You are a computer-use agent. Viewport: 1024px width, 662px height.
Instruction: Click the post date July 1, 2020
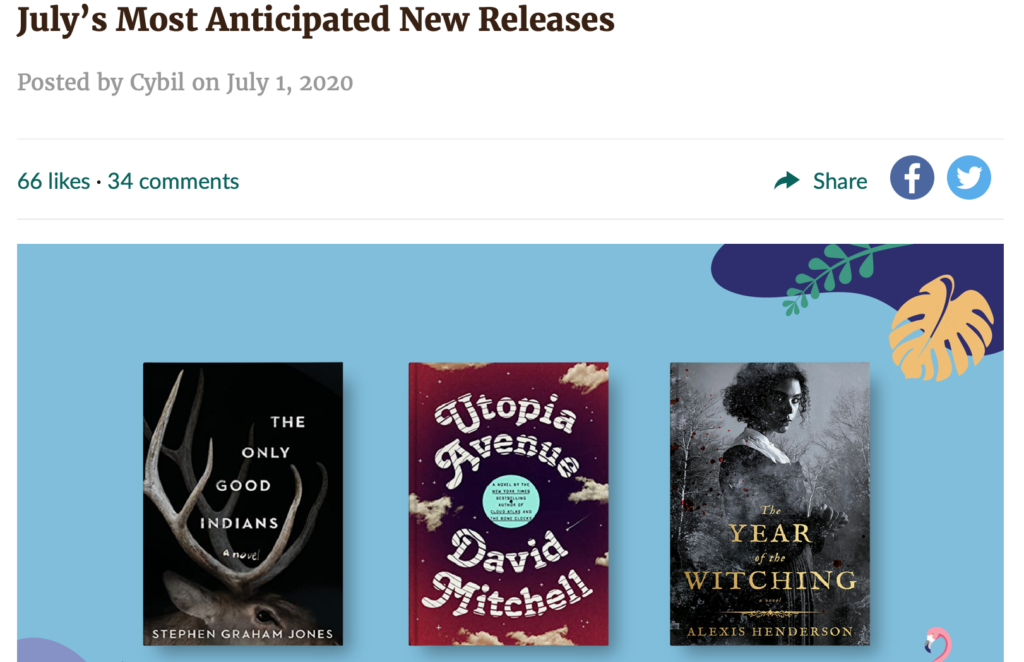289,82
